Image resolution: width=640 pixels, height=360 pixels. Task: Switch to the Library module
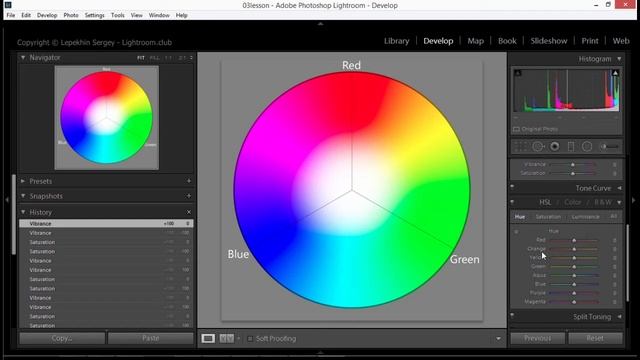pos(397,41)
